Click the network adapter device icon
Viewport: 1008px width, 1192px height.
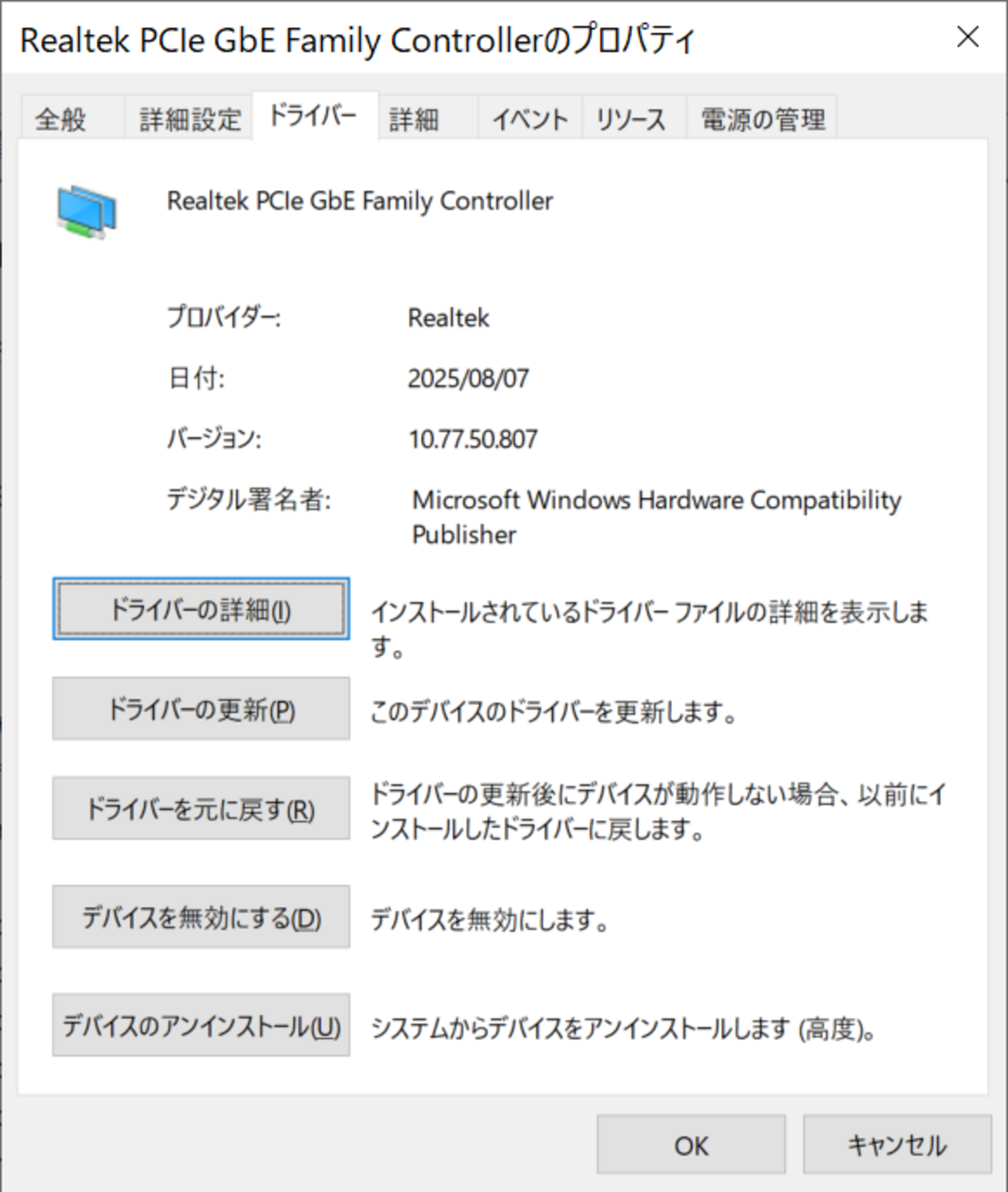coord(85,209)
